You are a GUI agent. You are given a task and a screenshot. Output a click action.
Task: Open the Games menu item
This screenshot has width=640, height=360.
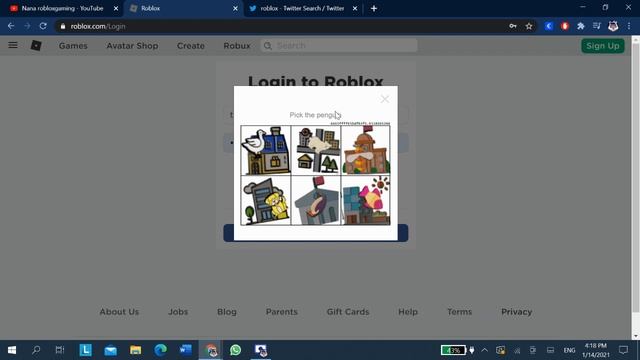click(73, 46)
